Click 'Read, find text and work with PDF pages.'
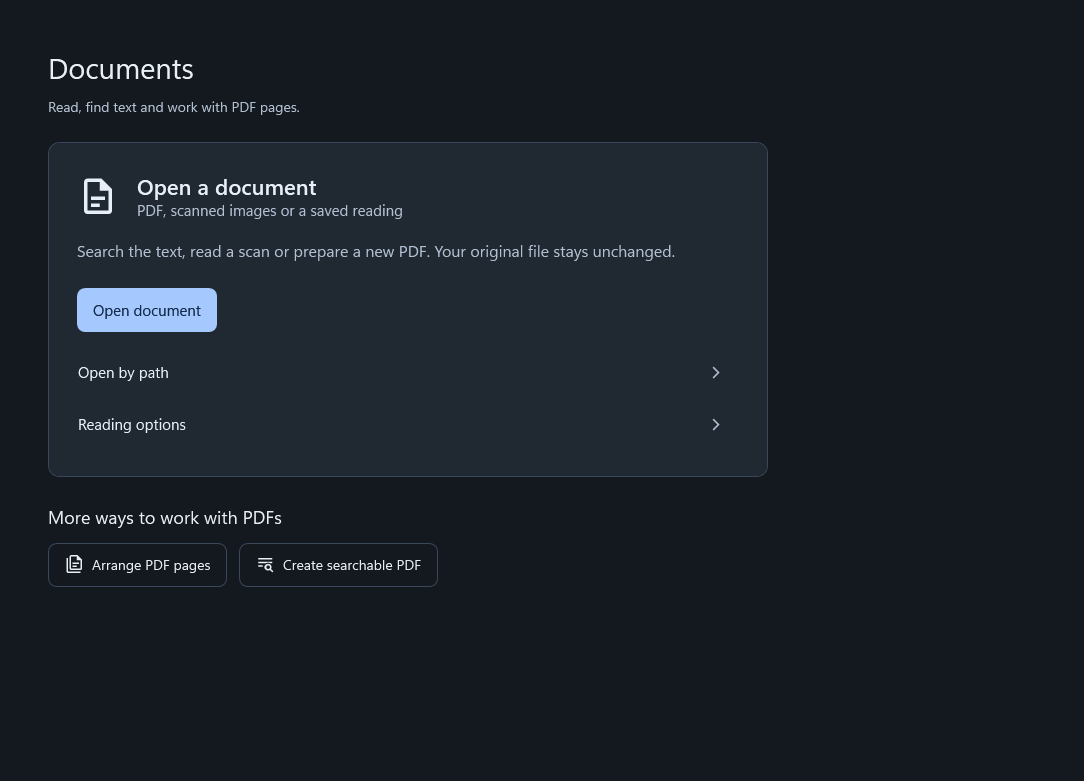 [174, 107]
